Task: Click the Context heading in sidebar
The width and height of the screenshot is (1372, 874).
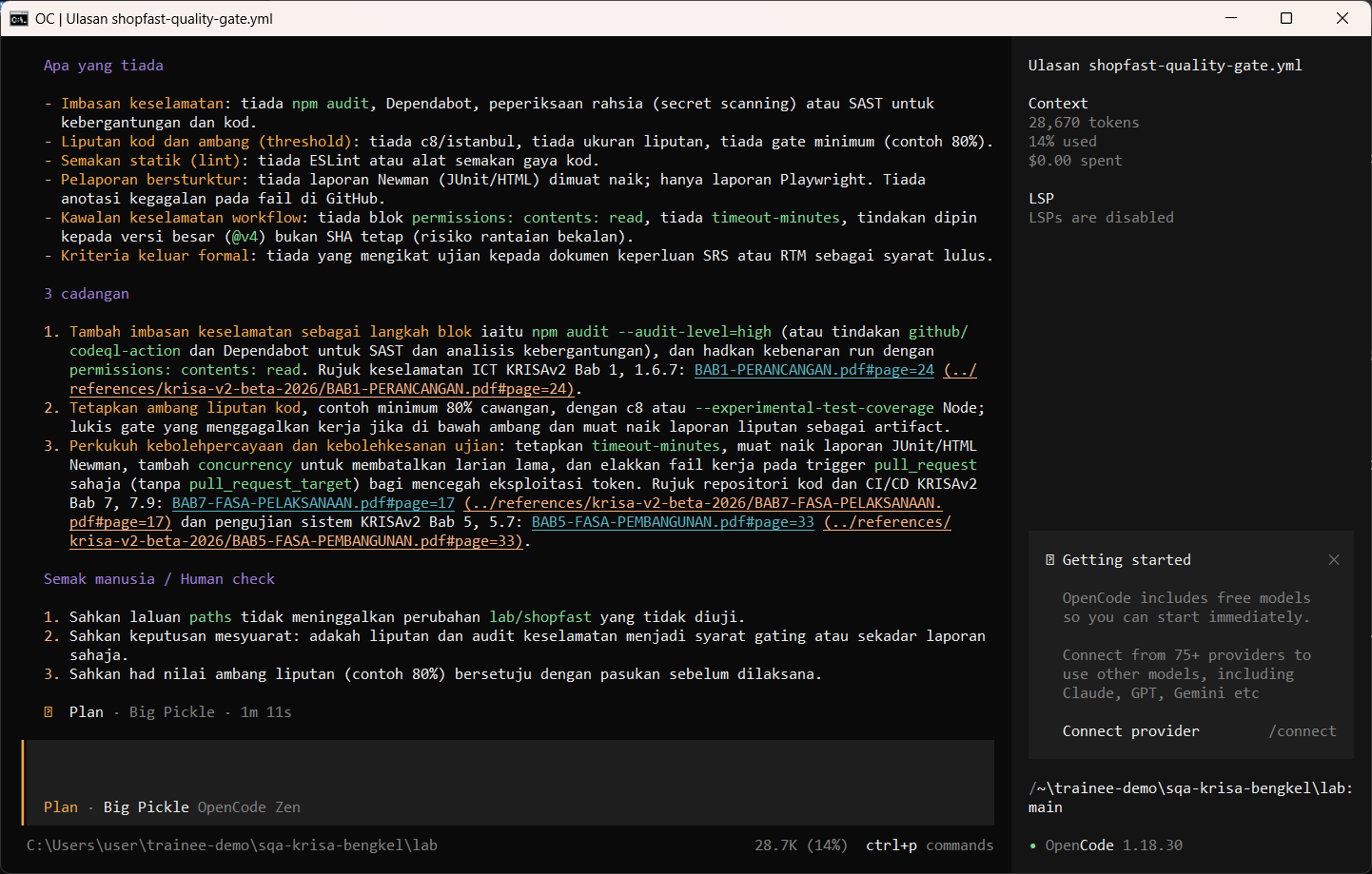Action: point(1058,104)
